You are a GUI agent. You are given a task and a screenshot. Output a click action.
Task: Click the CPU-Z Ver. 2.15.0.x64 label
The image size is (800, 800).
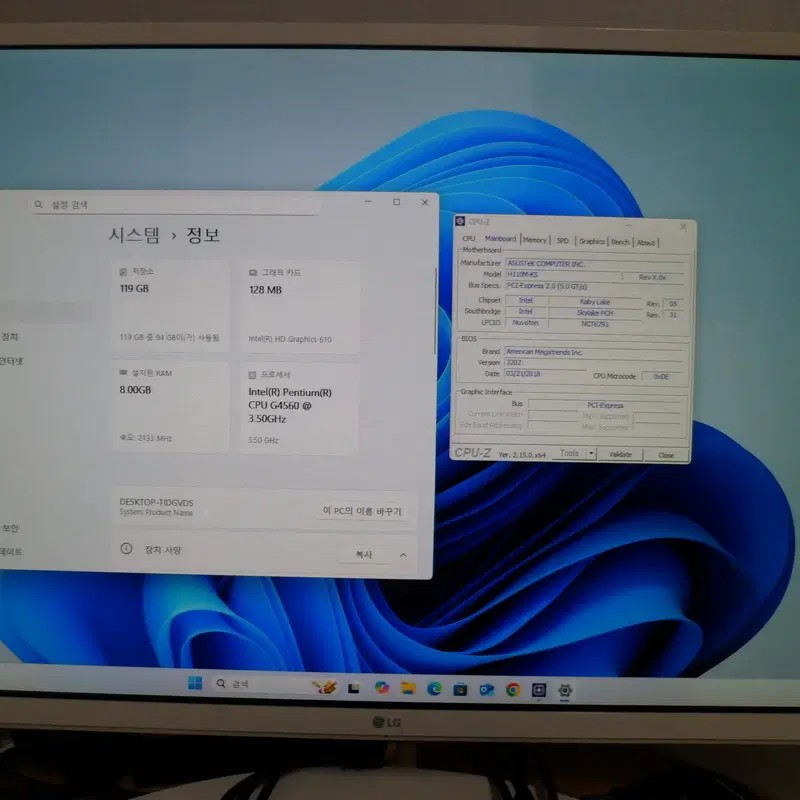(x=522, y=455)
